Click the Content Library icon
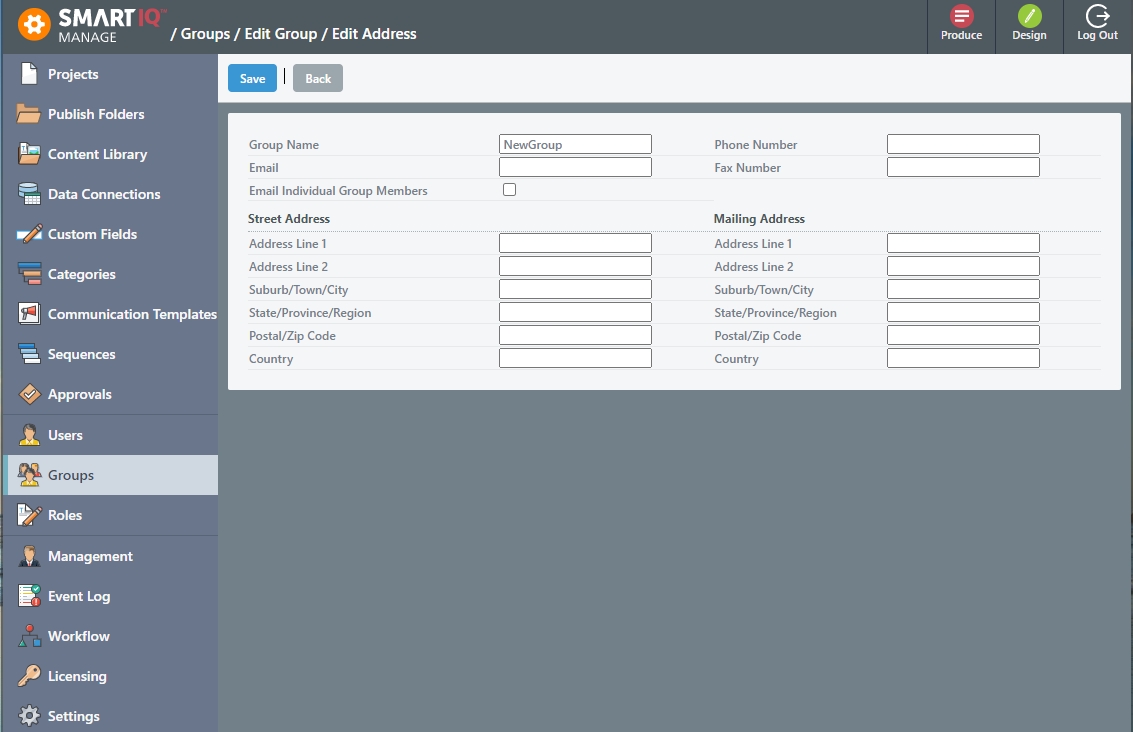 coord(29,154)
